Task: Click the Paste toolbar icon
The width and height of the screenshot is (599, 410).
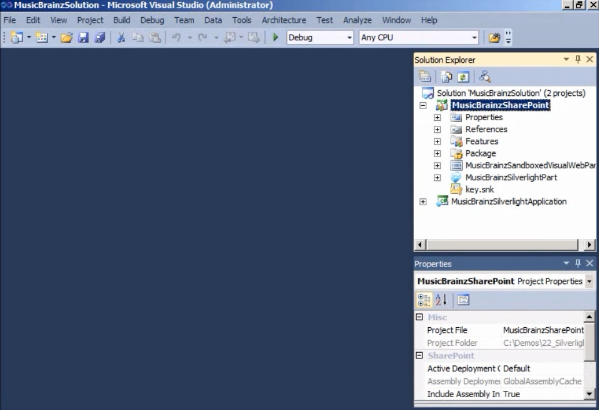Action: click(x=155, y=37)
